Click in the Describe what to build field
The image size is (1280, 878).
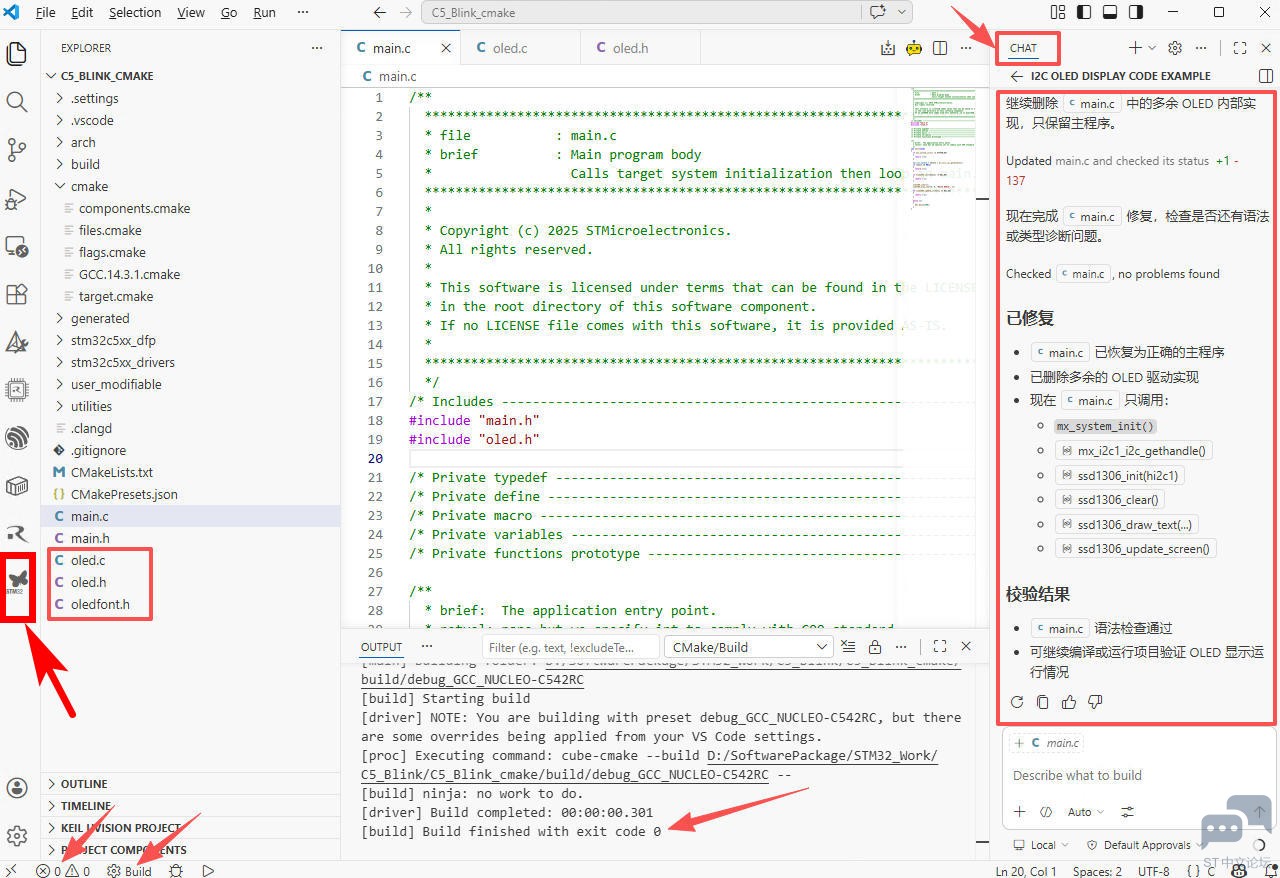1100,775
